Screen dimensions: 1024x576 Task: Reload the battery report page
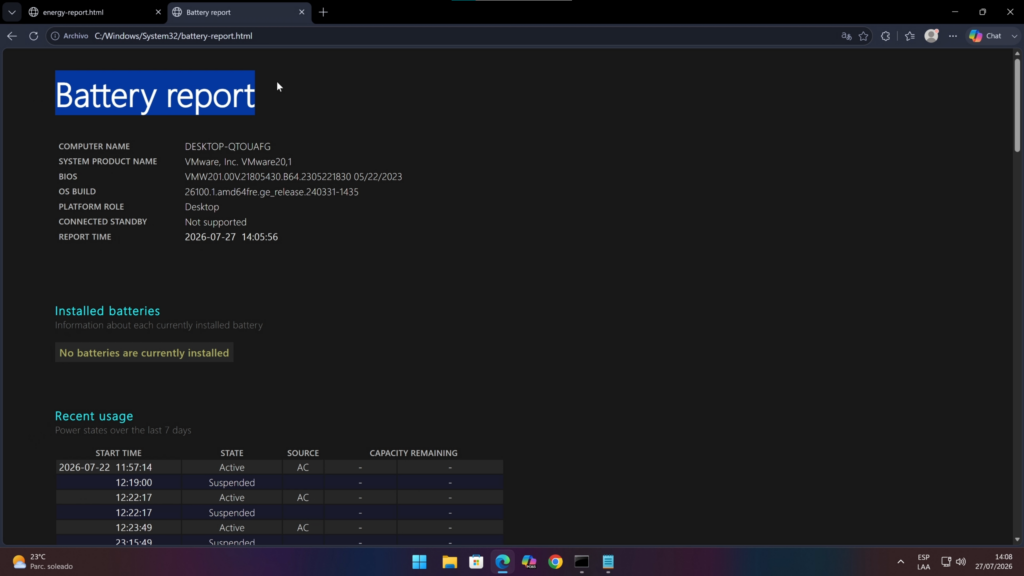pyautogui.click(x=33, y=36)
